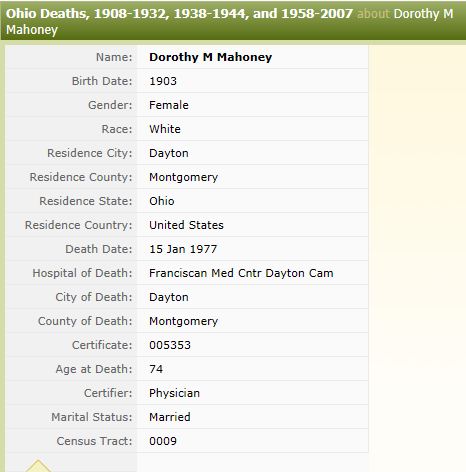
Task: Click the name value Dorothy M Mahoney
Action: pos(210,57)
